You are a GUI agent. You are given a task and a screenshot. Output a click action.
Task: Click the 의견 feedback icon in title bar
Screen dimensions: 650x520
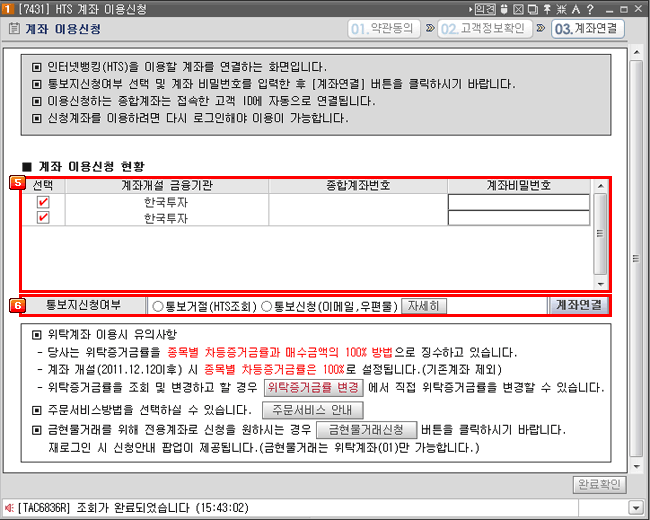click(485, 9)
